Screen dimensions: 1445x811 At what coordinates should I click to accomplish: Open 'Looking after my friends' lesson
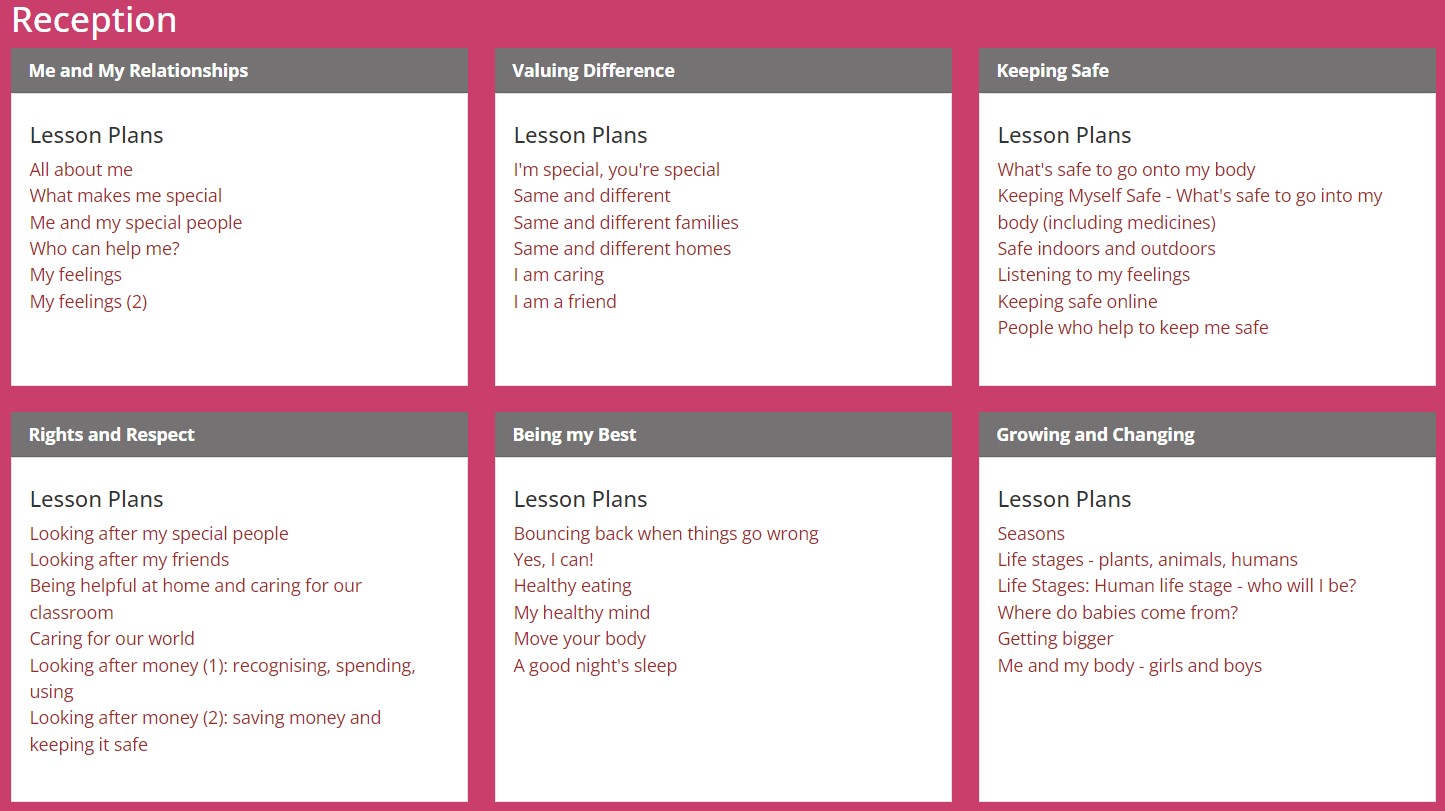(129, 559)
